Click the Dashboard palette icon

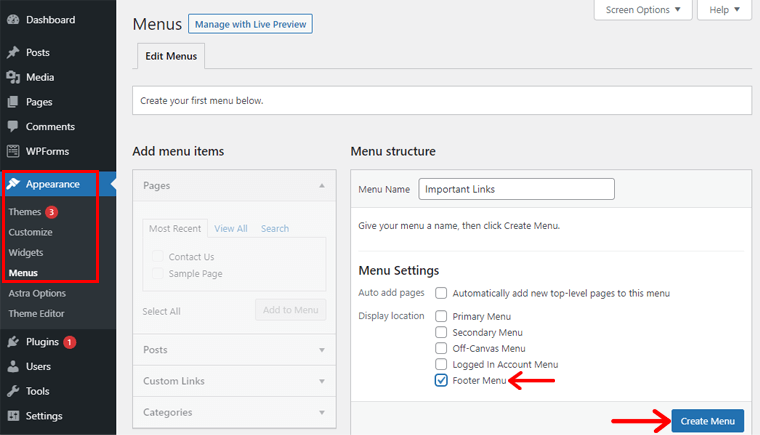click(x=13, y=20)
